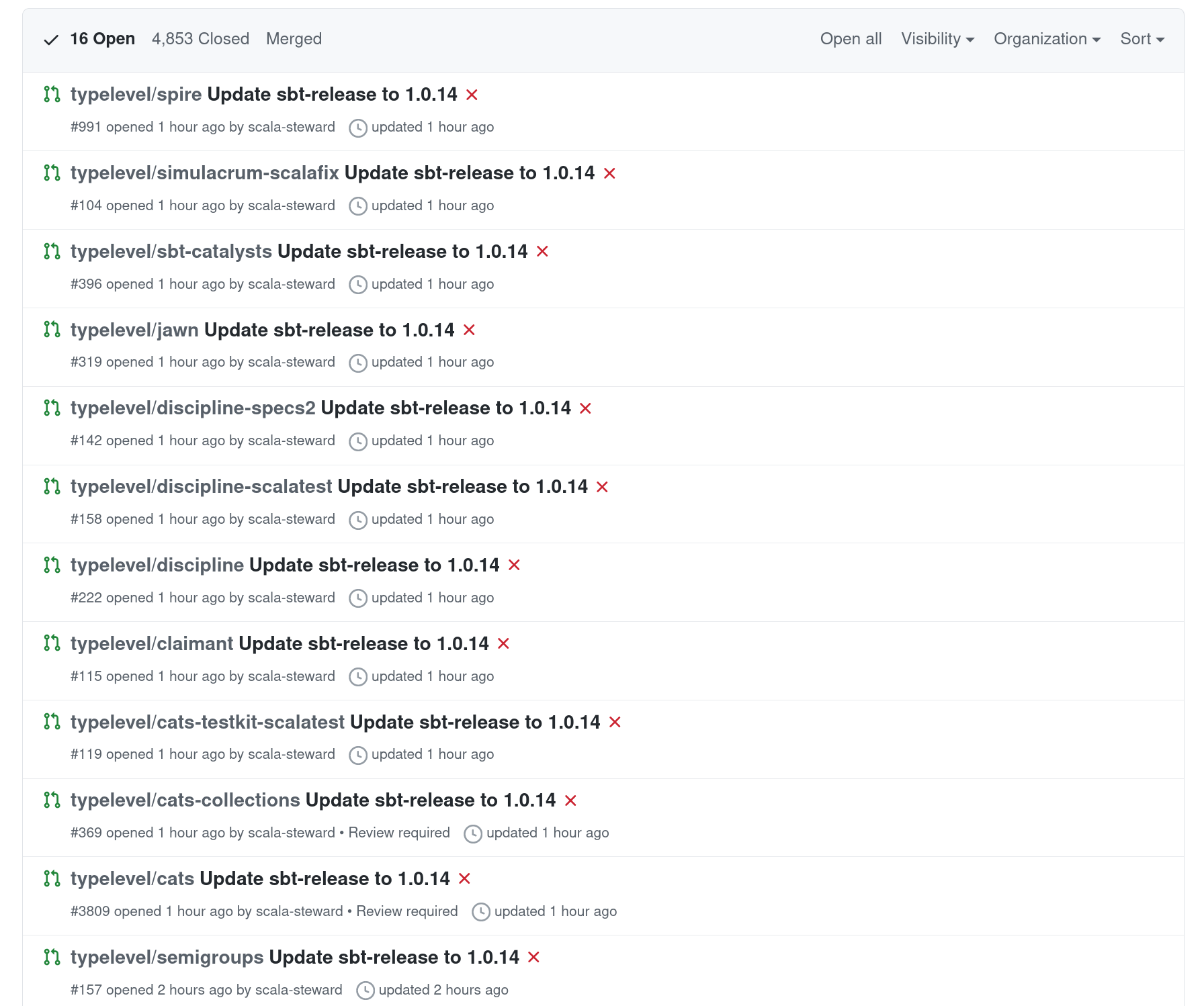The height and width of the screenshot is (1006, 1204).
Task: Open typelevel/cats-testkit-scalatest repository link
Action: pos(208,723)
